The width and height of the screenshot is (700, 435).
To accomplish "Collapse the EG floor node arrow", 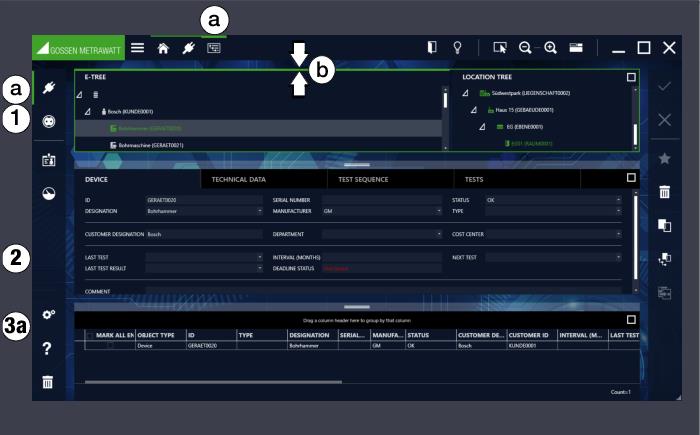I will pyautogui.click(x=482, y=127).
